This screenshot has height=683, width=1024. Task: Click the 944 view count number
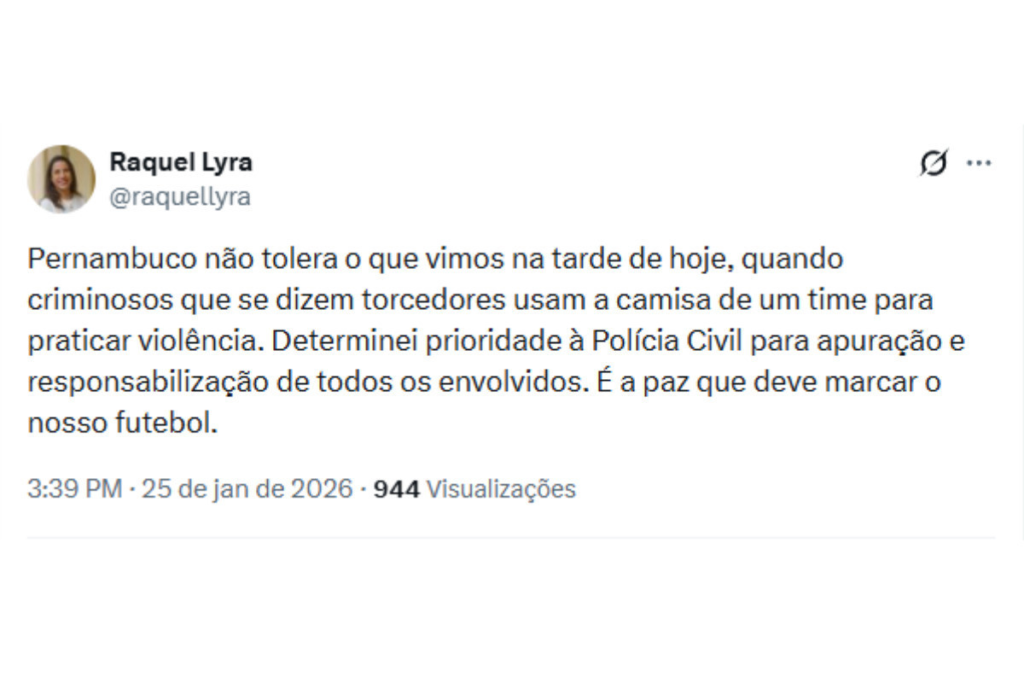coord(396,489)
